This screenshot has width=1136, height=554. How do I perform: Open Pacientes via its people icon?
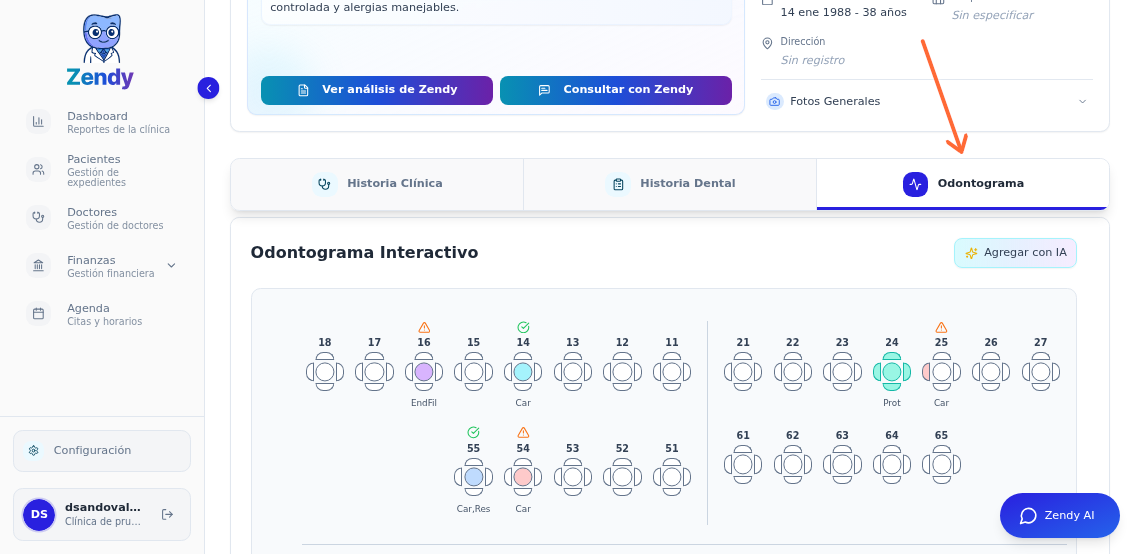(x=38, y=170)
